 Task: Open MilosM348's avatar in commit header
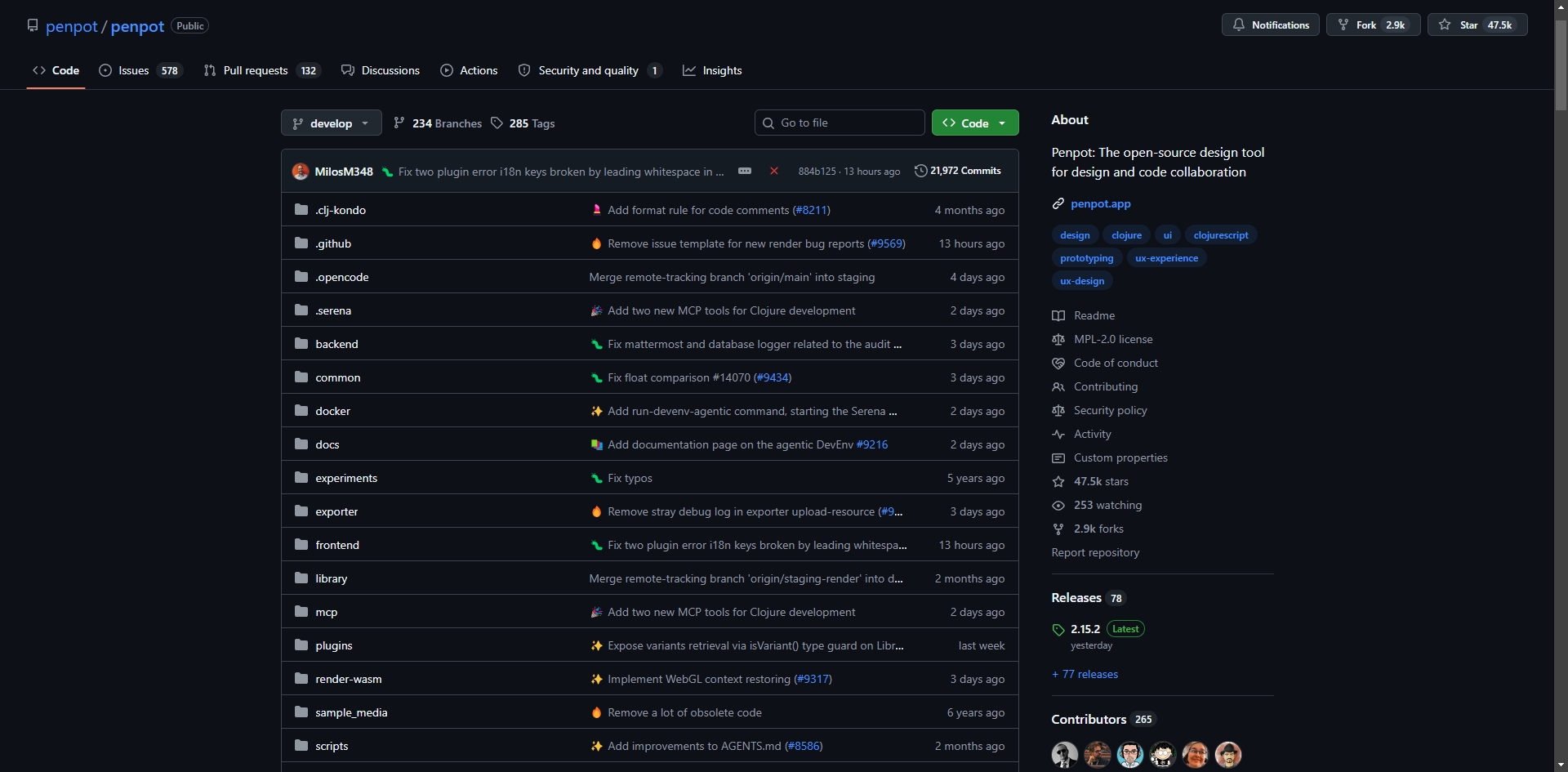click(301, 172)
